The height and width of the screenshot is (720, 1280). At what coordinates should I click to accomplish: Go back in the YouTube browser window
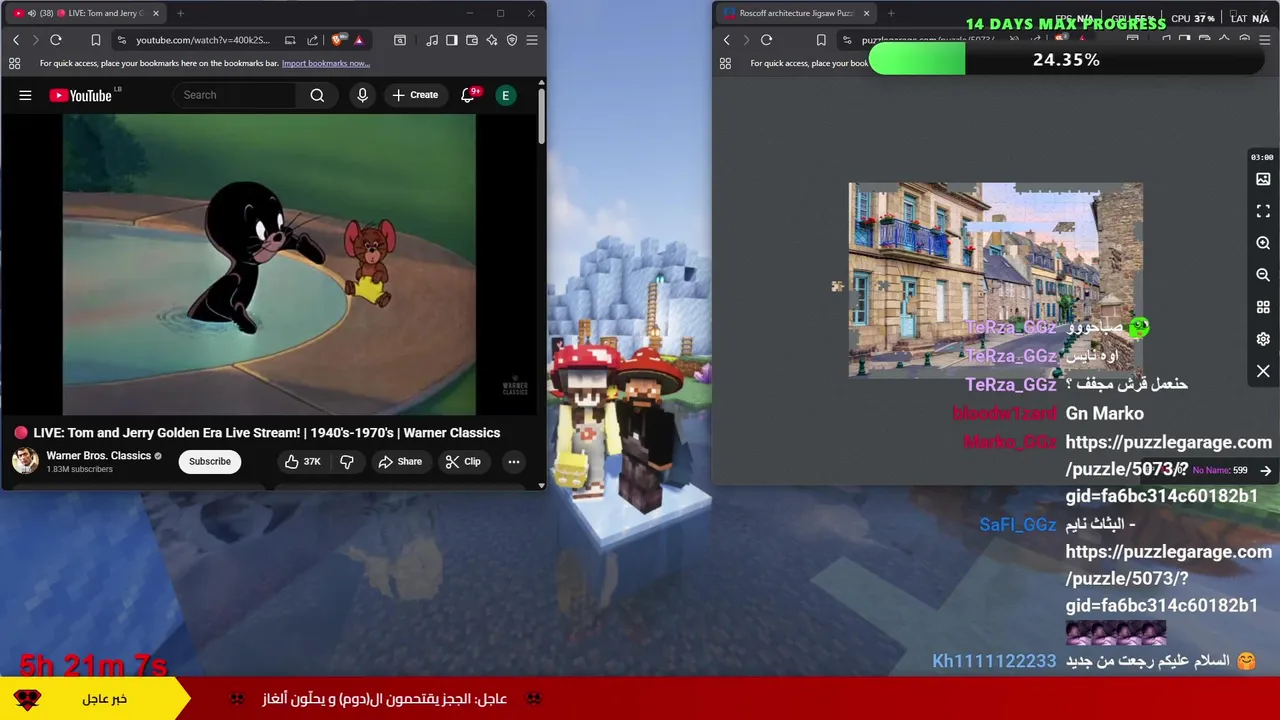[16, 40]
